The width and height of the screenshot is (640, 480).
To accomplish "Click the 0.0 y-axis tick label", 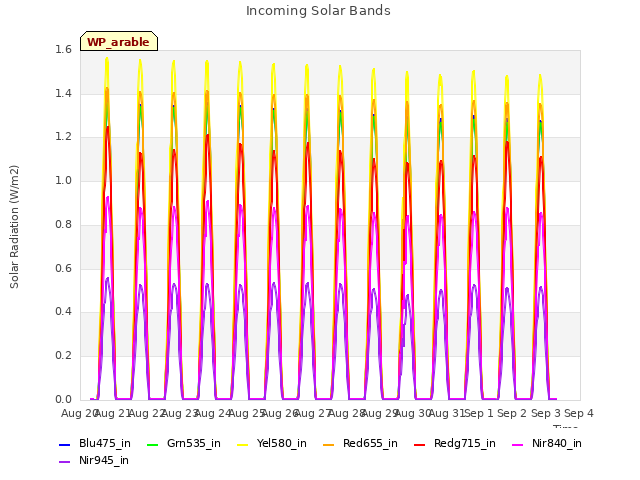I will pyautogui.click(x=63, y=399).
